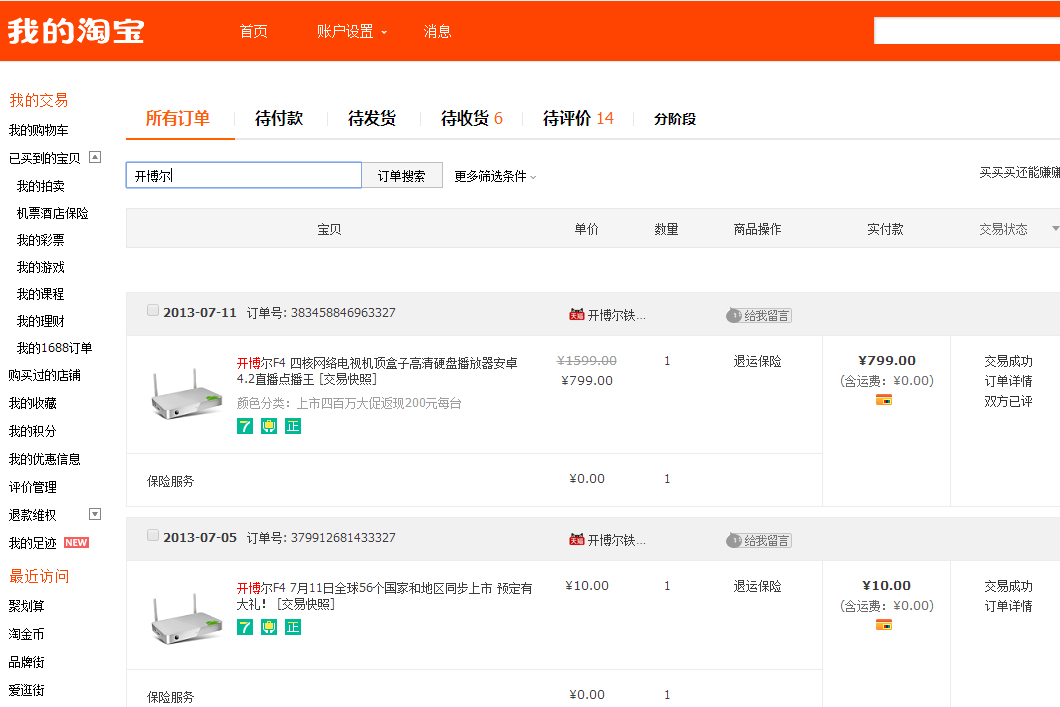This screenshot has height=707, width=1060.
Task: Click the credit card payment icon under ¥10.00
Action: click(x=883, y=625)
